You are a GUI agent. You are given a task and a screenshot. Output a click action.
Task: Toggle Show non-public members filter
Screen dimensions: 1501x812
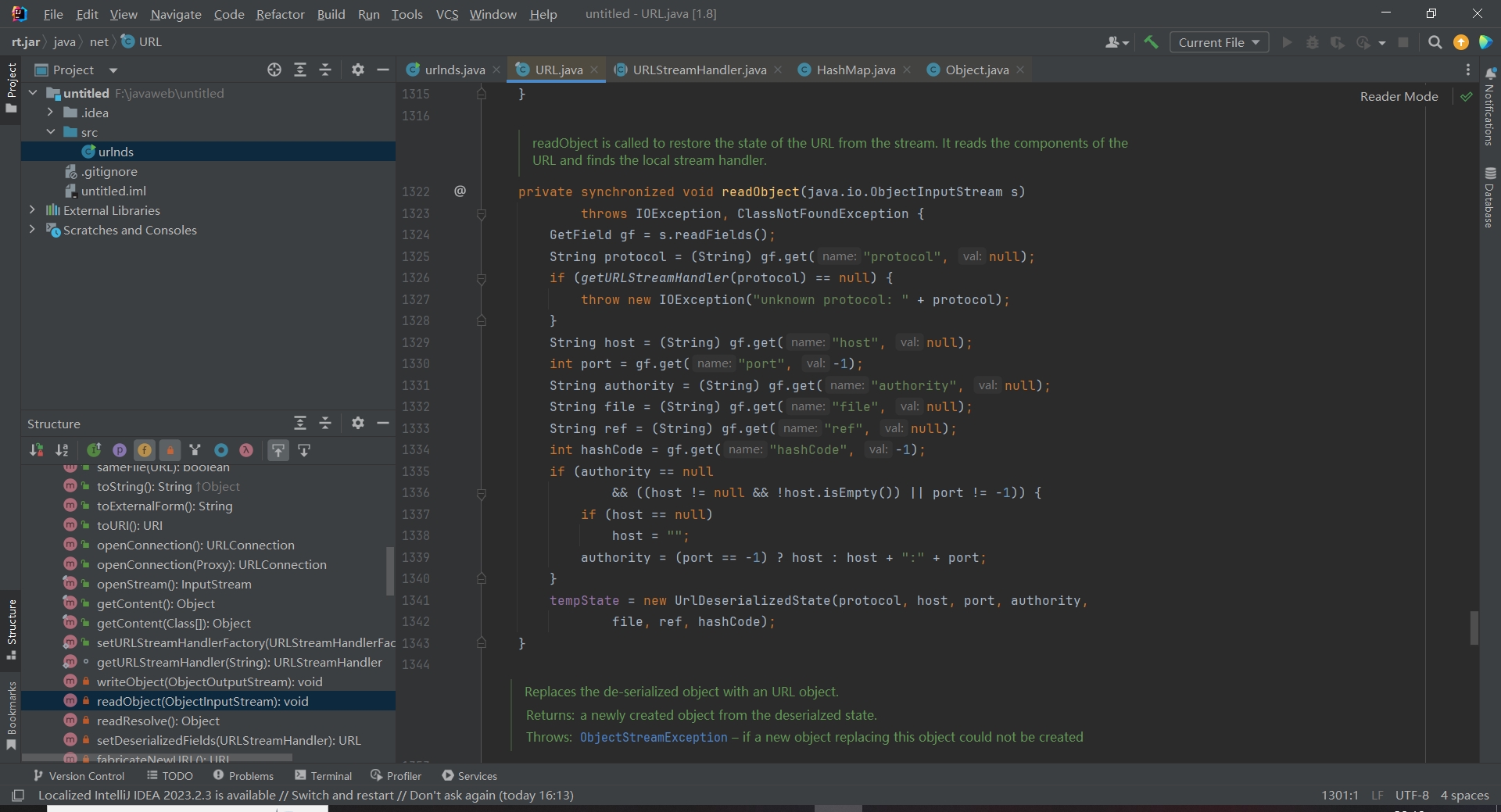170,450
